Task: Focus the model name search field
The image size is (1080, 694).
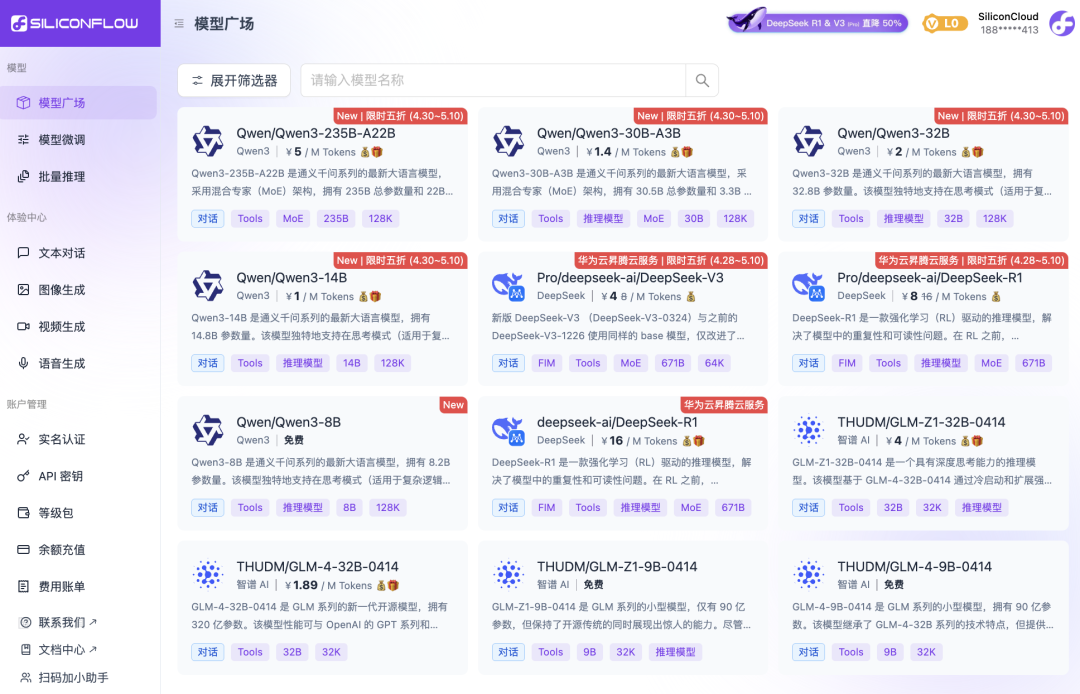Action: tap(493, 81)
